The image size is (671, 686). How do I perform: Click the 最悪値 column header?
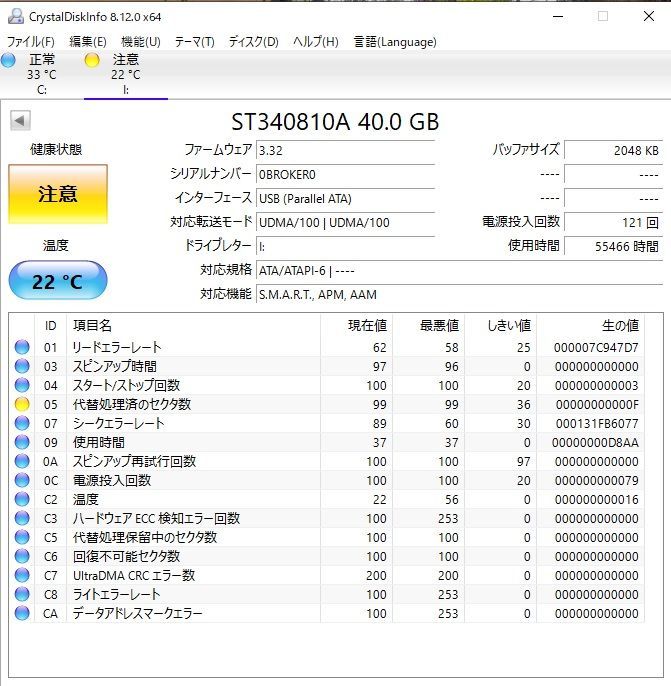tap(429, 326)
